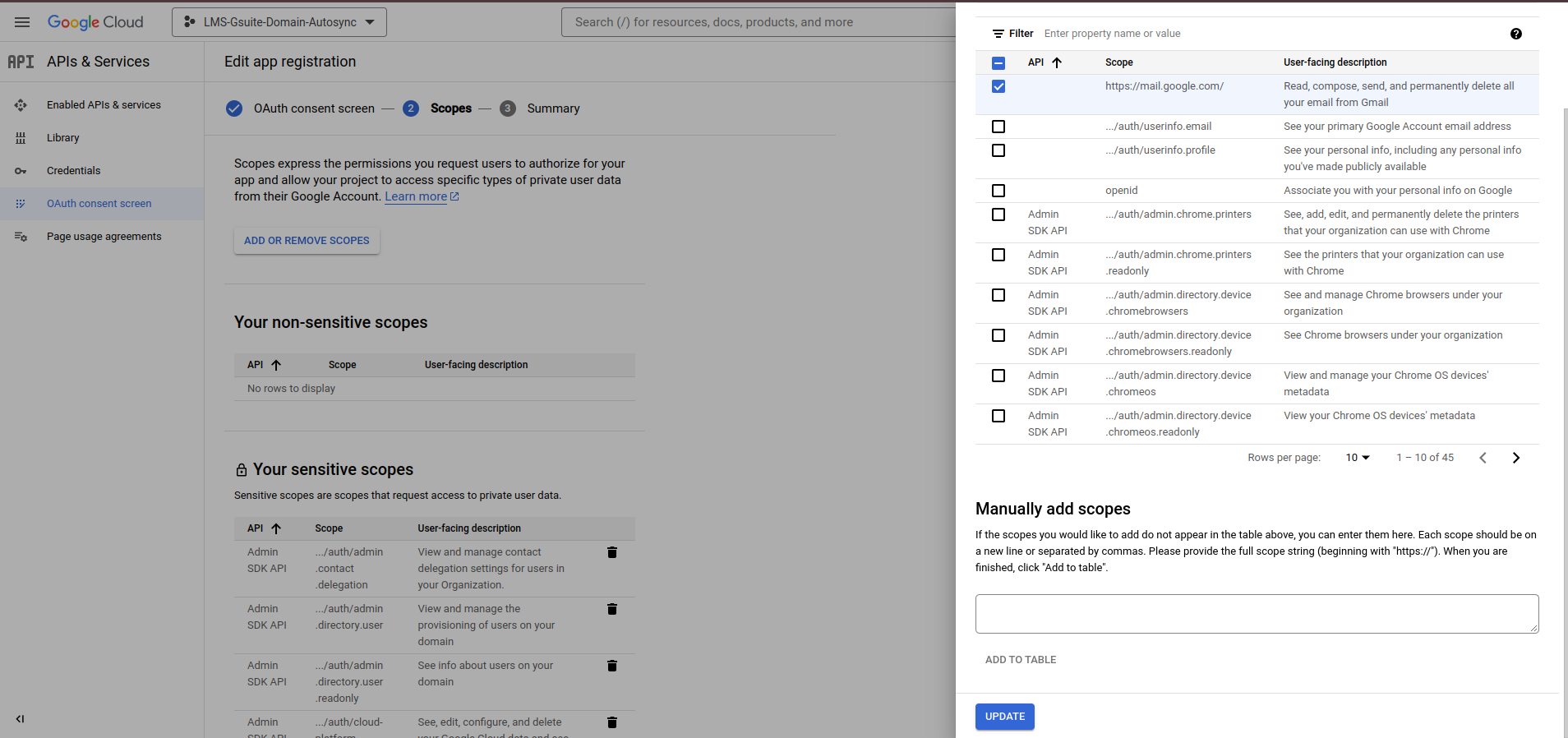Screen dimensions: 1568x738
Task: Click the APIs & Services heading
Action: point(98,62)
